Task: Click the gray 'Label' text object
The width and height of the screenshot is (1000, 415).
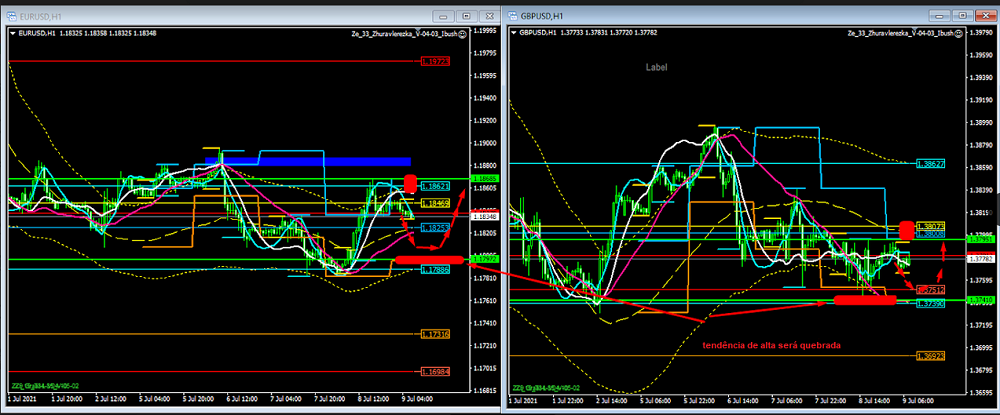Action: [656, 67]
